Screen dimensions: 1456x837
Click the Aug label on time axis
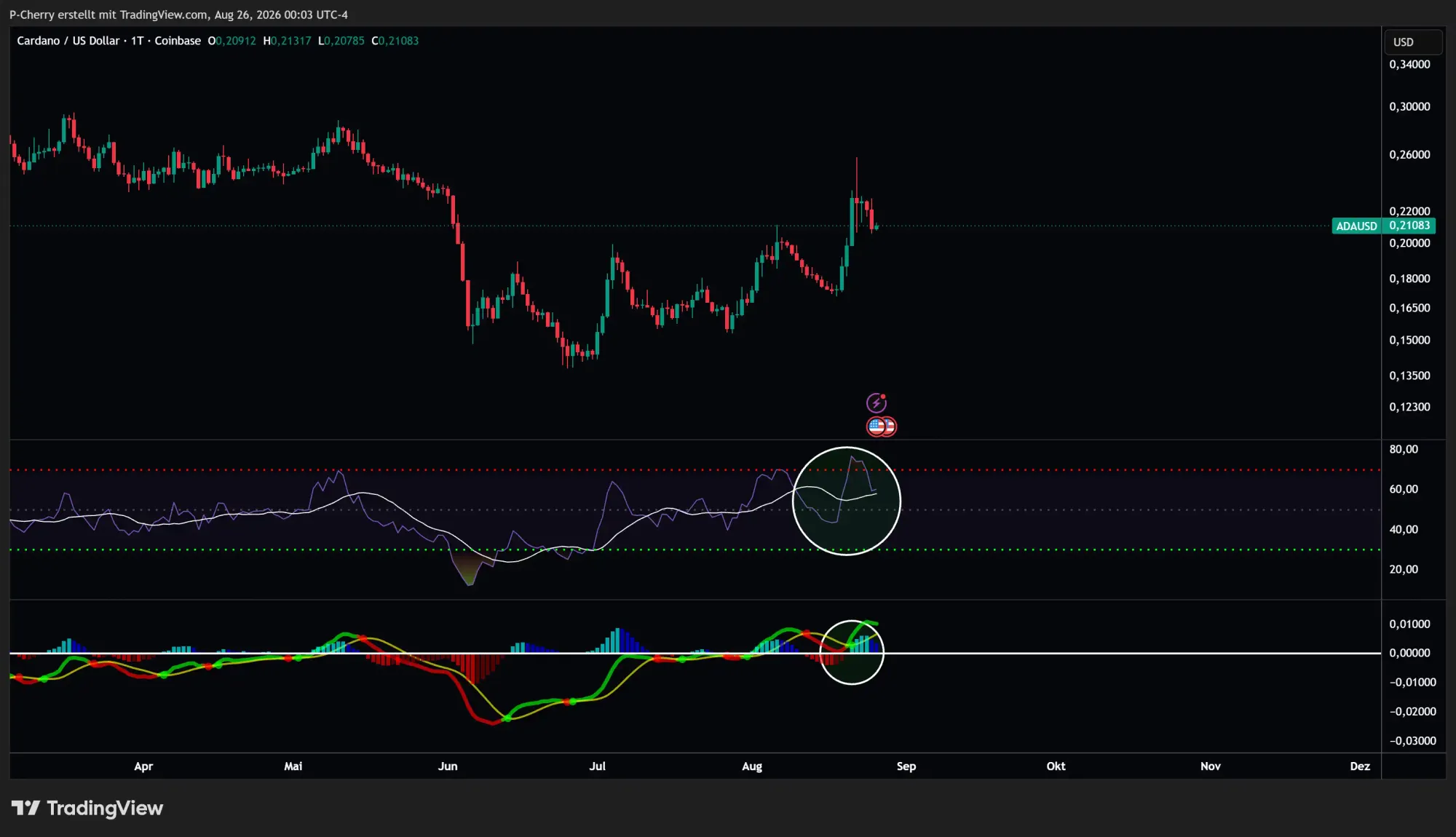pos(752,766)
